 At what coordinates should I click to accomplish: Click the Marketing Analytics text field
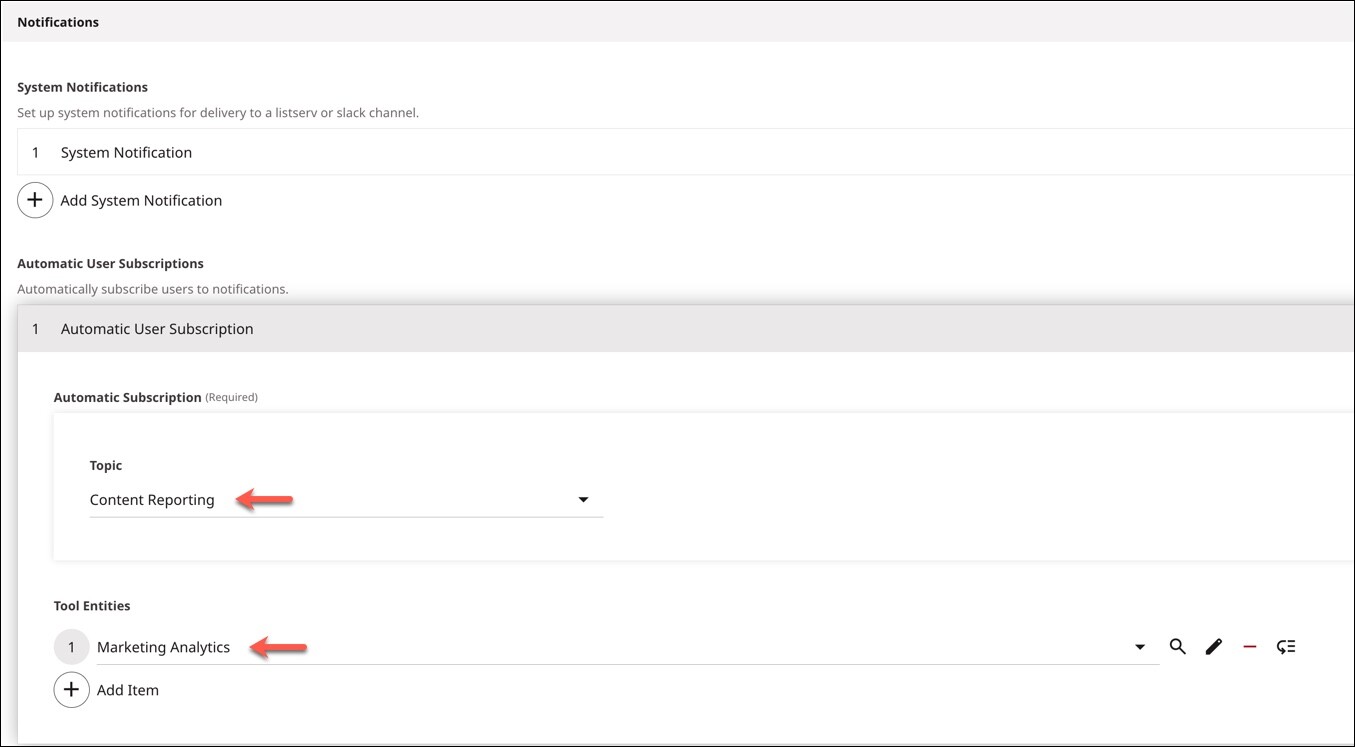[x=163, y=647]
